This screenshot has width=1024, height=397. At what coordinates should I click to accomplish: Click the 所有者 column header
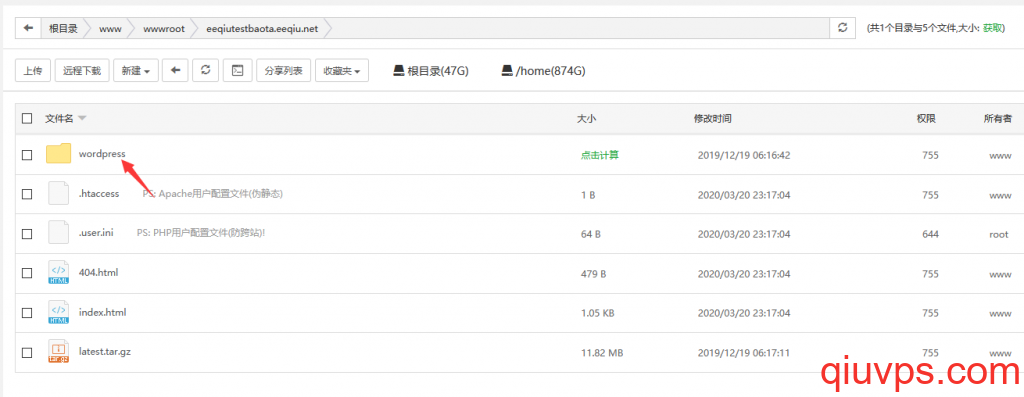[x=998, y=118]
